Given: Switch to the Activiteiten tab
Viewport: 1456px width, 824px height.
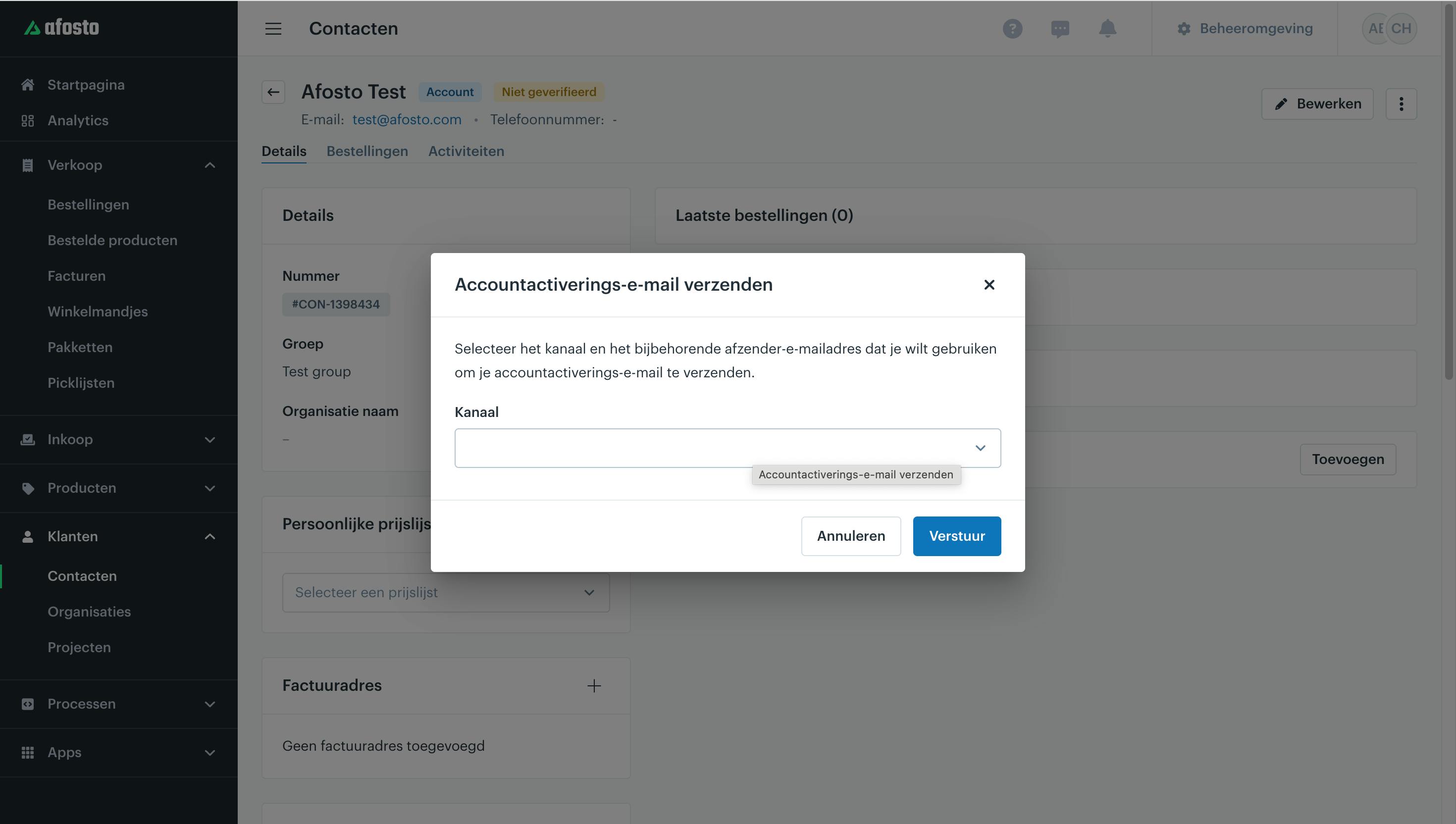Looking at the screenshot, I should point(466,151).
